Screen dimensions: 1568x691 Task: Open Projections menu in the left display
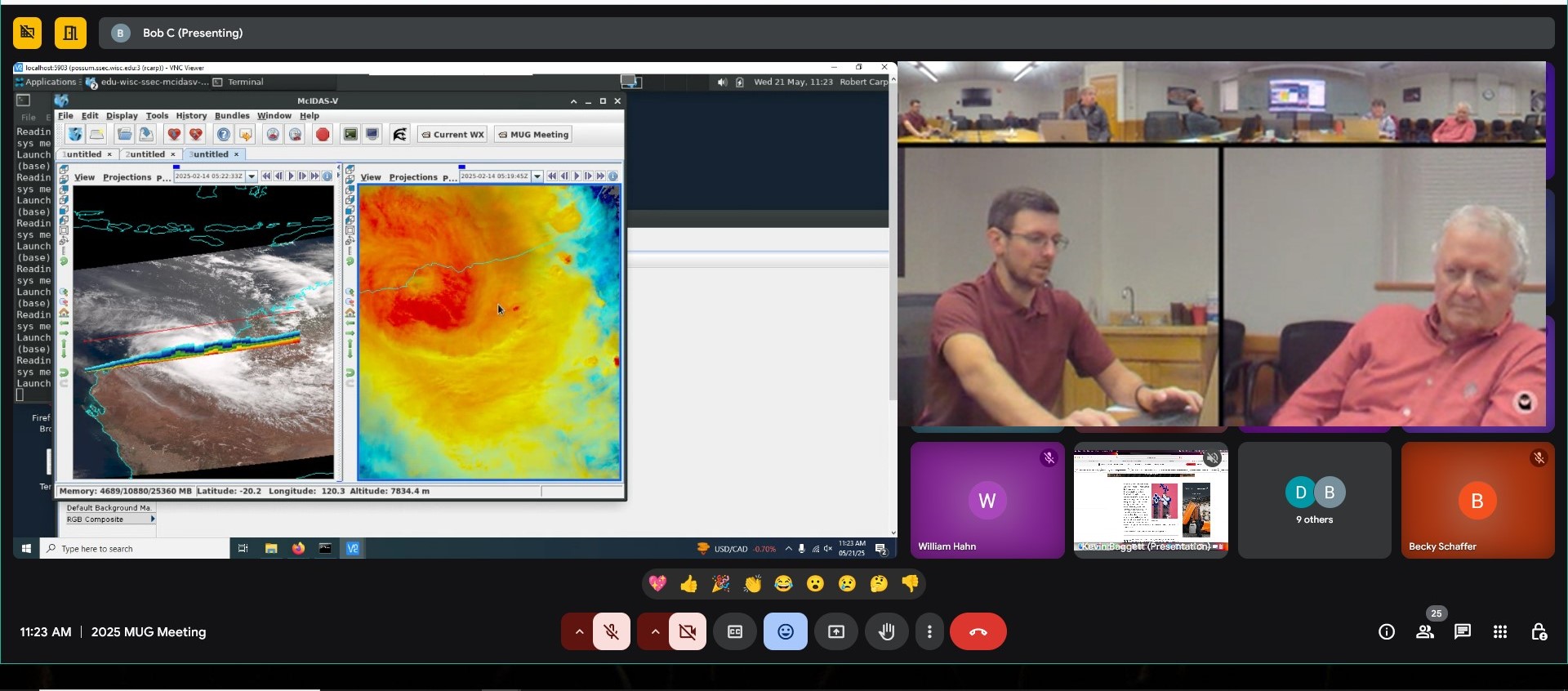pyautogui.click(x=127, y=177)
